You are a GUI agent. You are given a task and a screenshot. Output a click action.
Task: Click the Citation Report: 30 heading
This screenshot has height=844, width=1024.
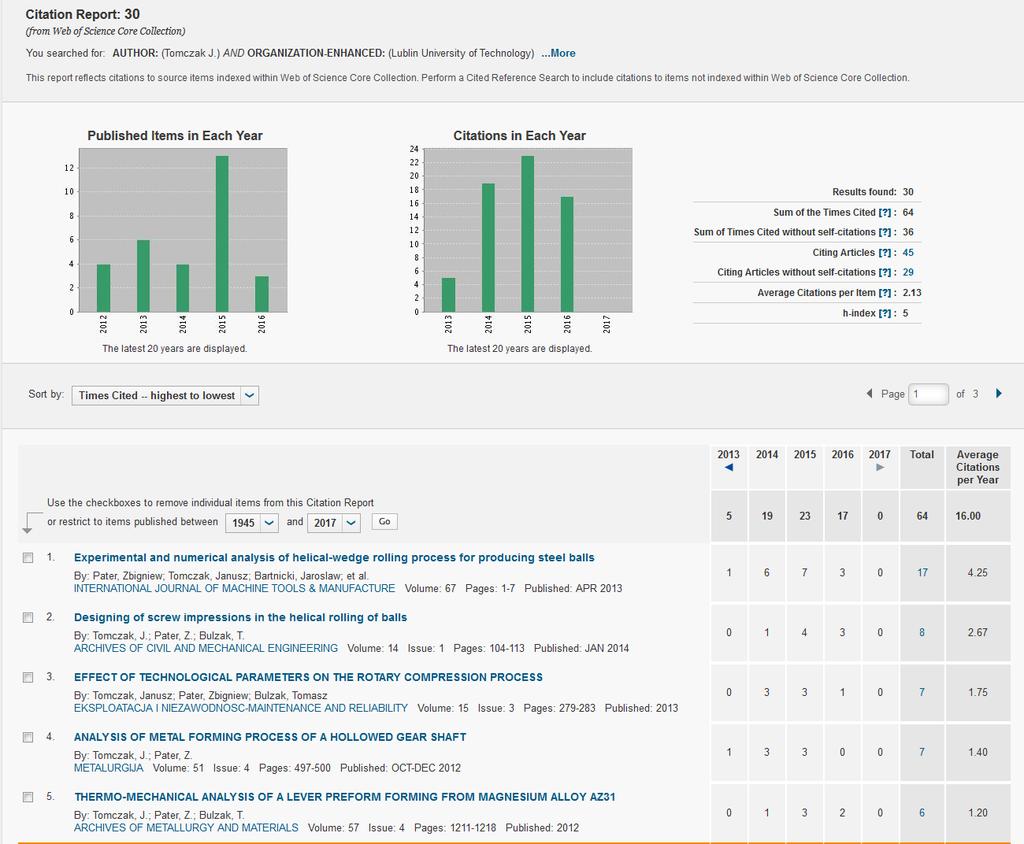[x=83, y=14]
